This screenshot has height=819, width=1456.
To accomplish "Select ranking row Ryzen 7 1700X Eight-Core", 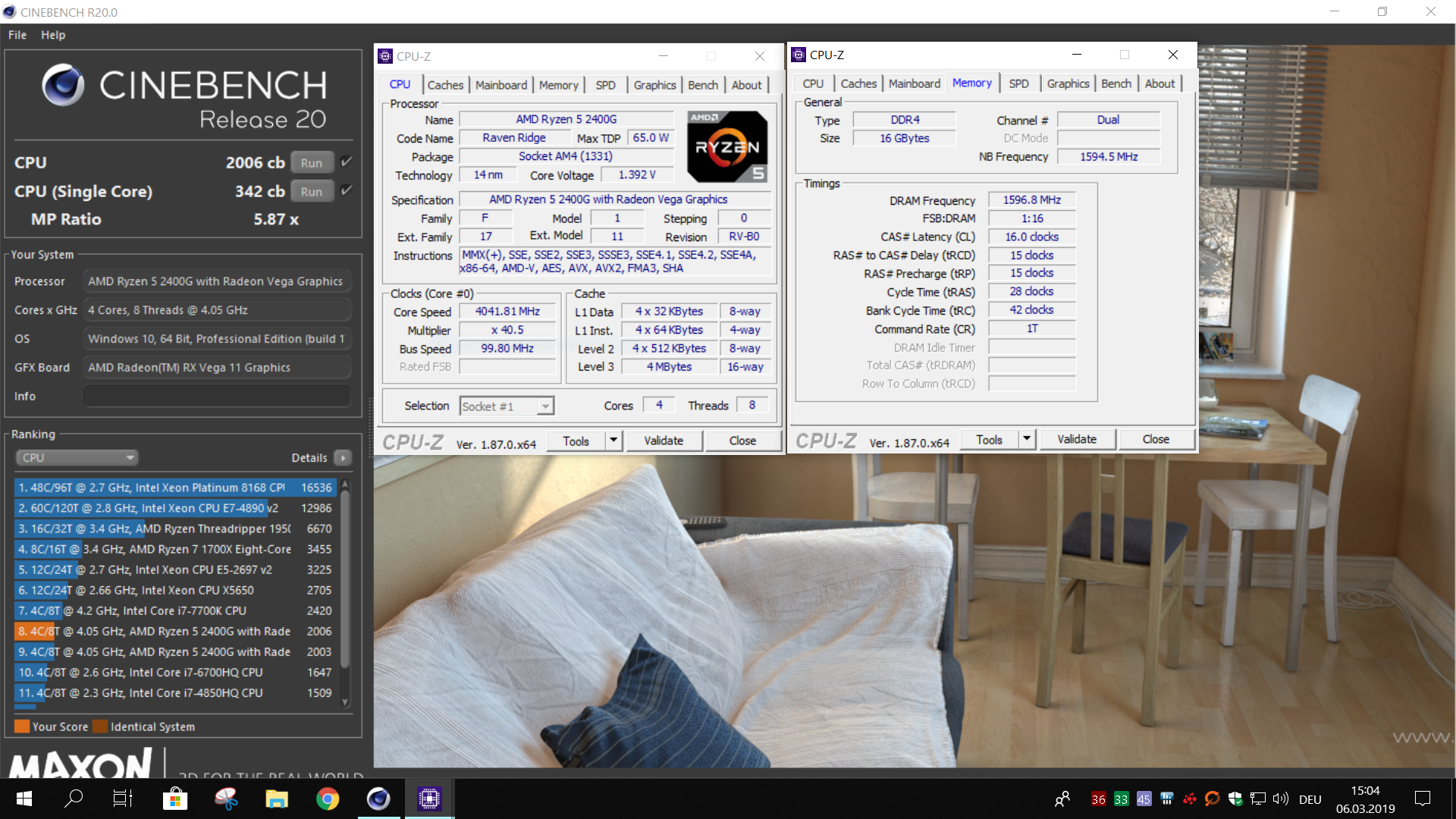I will (174, 549).
